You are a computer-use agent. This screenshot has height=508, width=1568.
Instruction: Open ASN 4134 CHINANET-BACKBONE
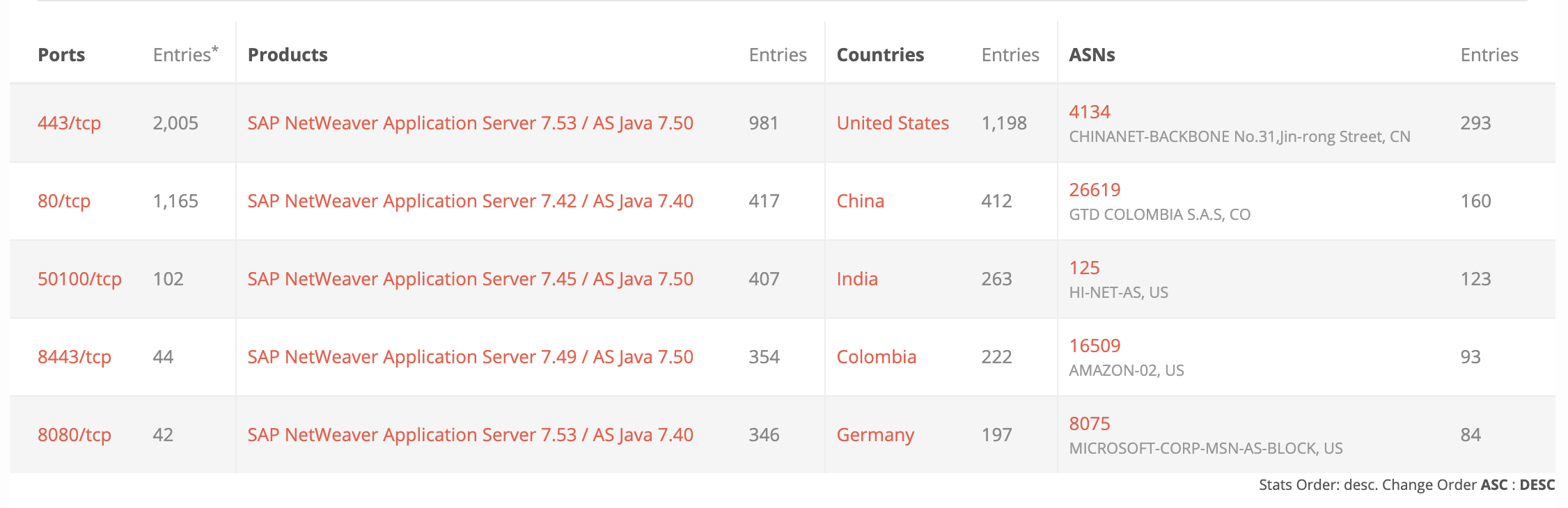(1090, 112)
